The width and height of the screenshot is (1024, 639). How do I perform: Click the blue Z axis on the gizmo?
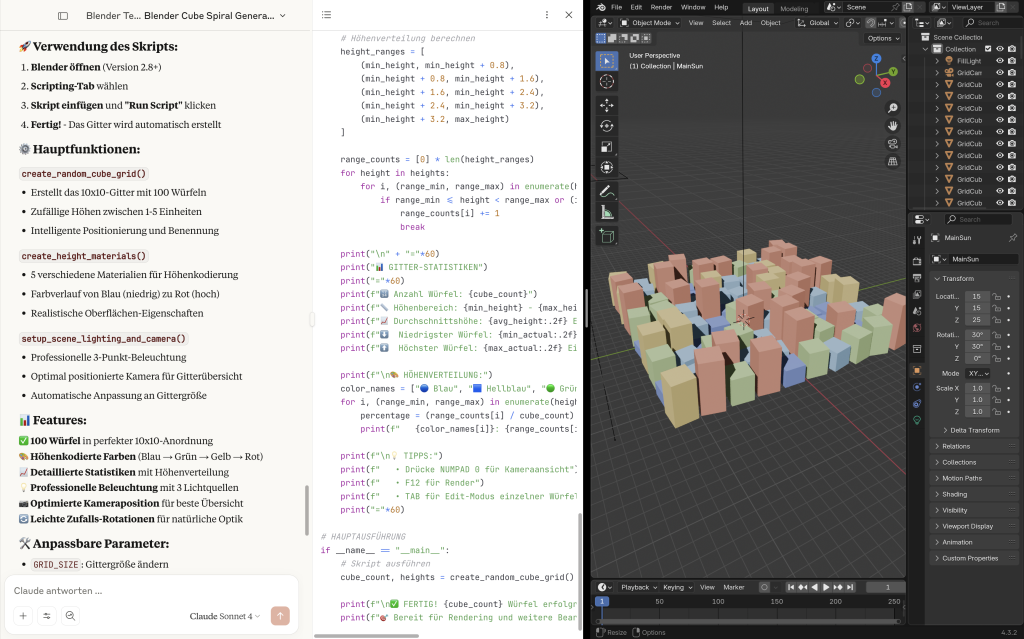(876, 59)
